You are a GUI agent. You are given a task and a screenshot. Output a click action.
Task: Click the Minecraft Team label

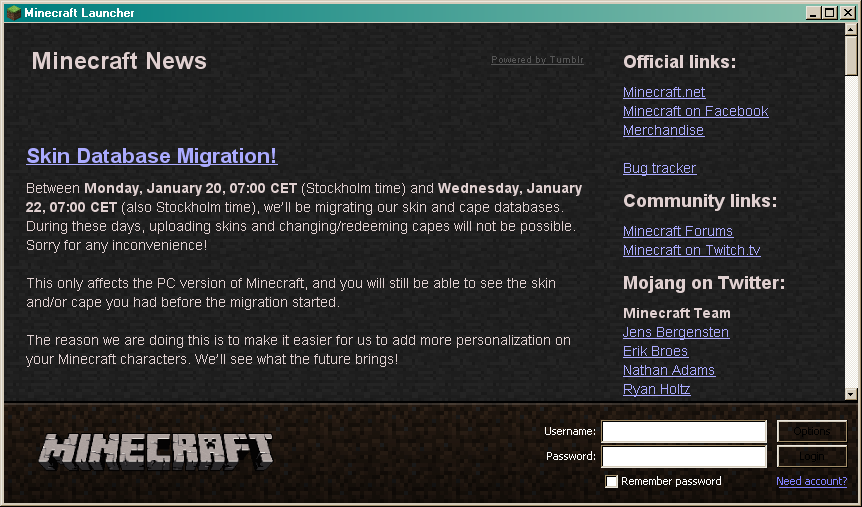677,313
